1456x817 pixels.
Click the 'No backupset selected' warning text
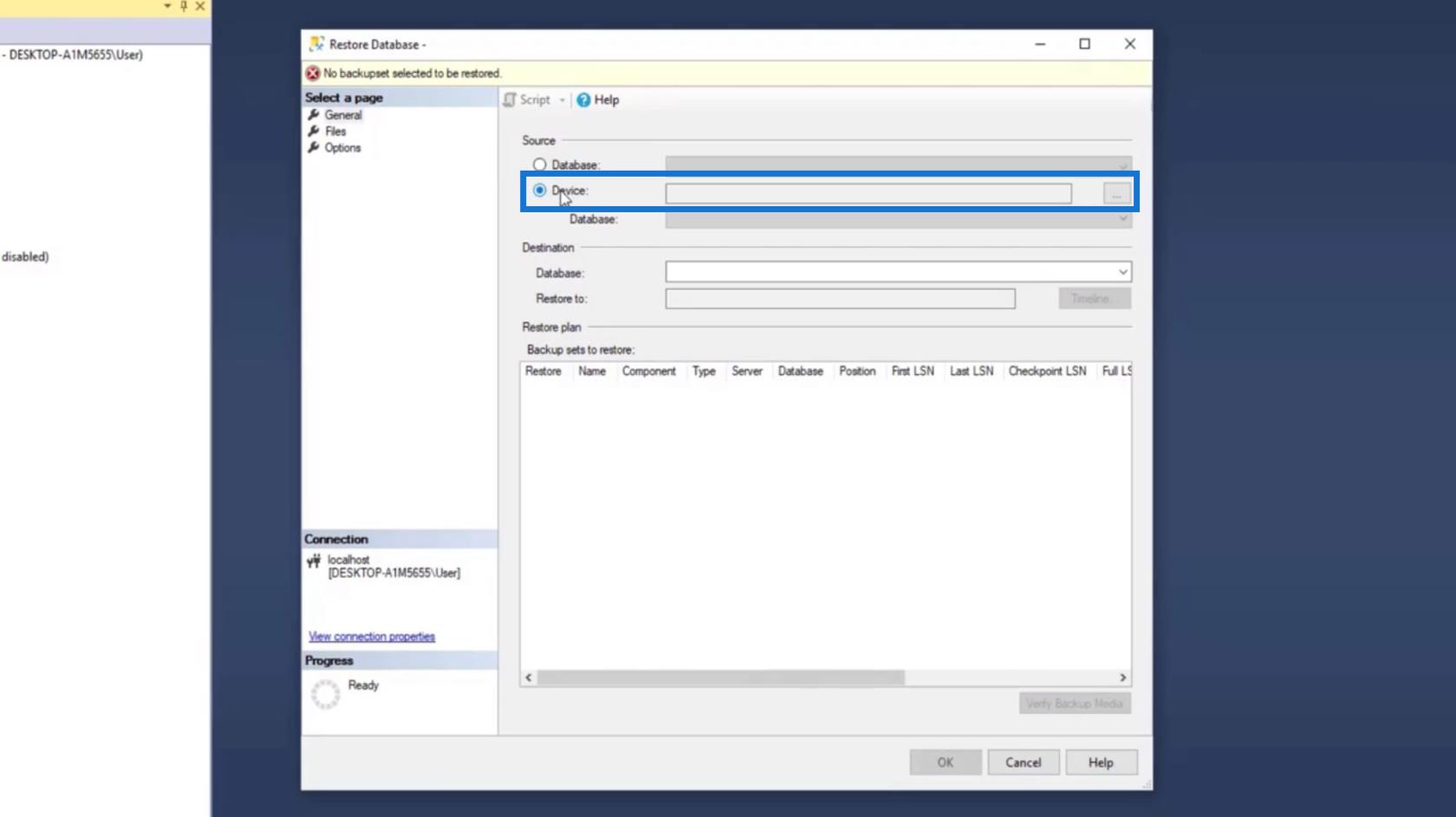pos(413,74)
